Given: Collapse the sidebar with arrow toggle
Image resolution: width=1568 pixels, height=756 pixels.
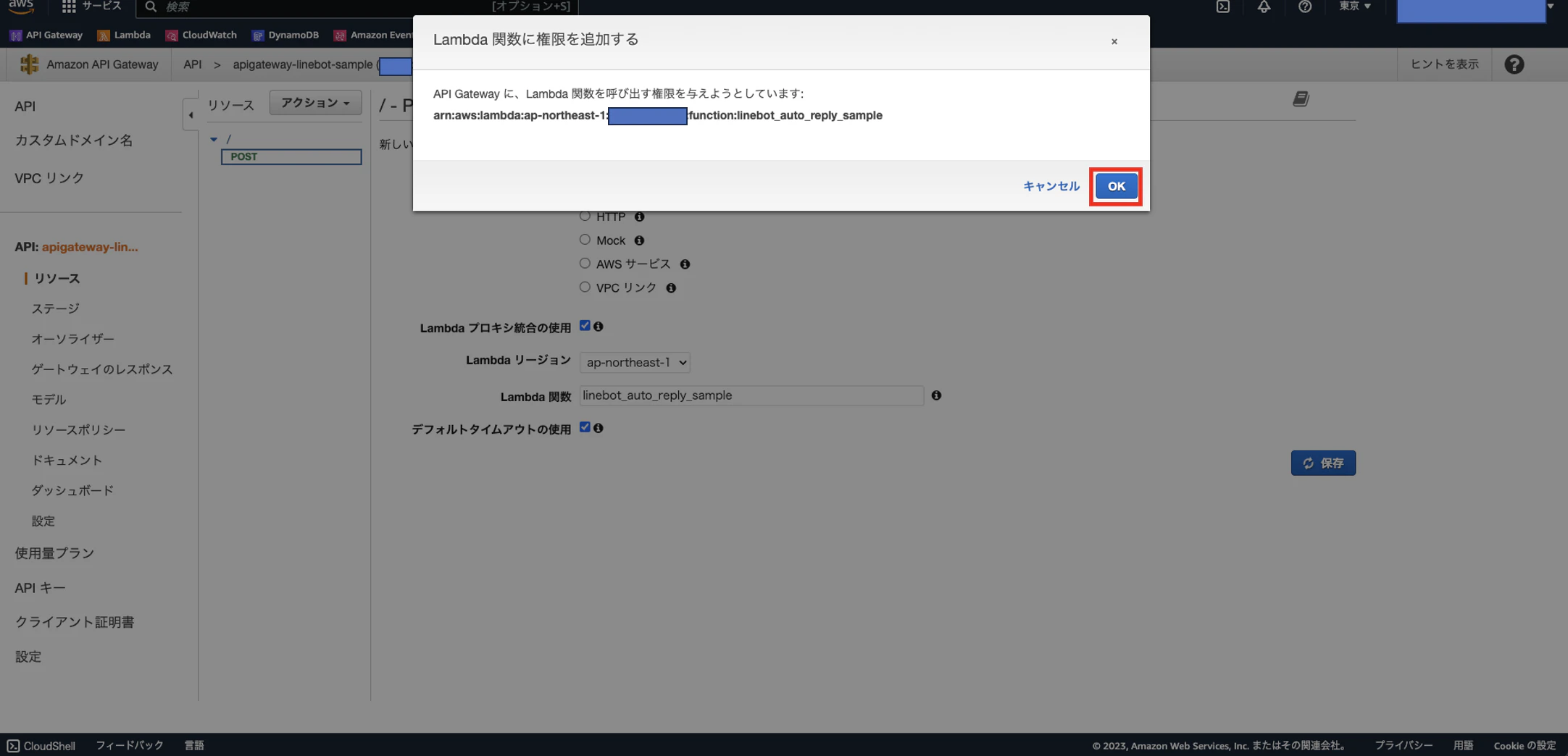Looking at the screenshot, I should coord(191,114).
